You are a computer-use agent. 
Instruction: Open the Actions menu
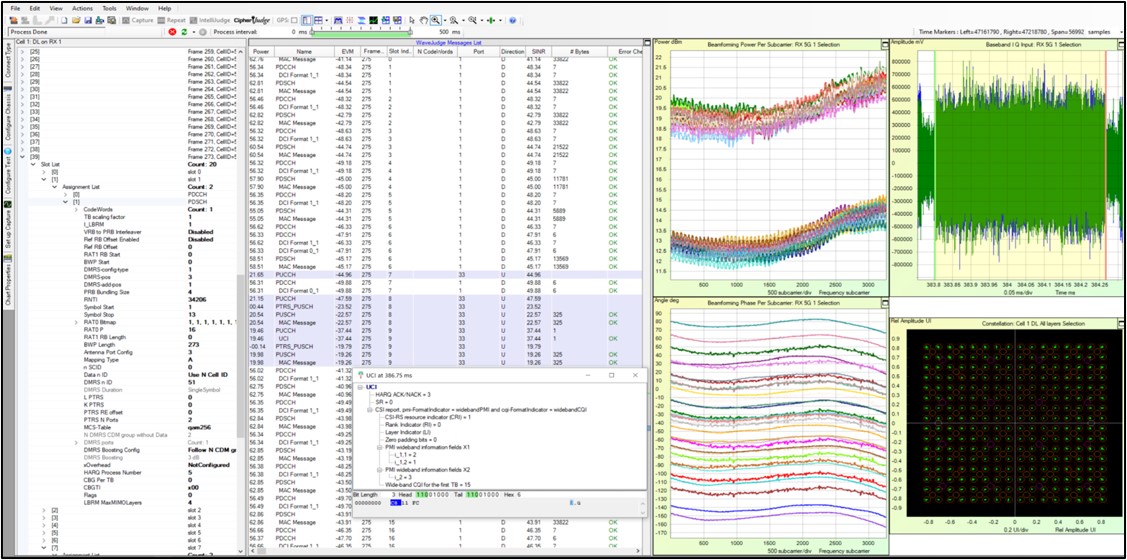click(x=82, y=8)
